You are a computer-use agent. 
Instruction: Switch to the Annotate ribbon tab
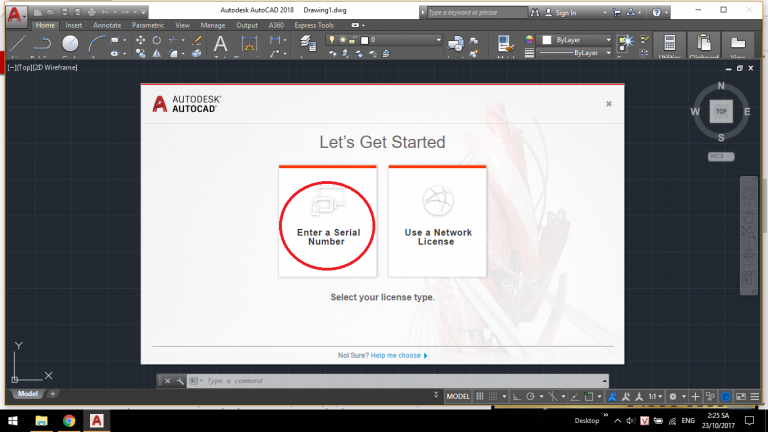point(107,24)
